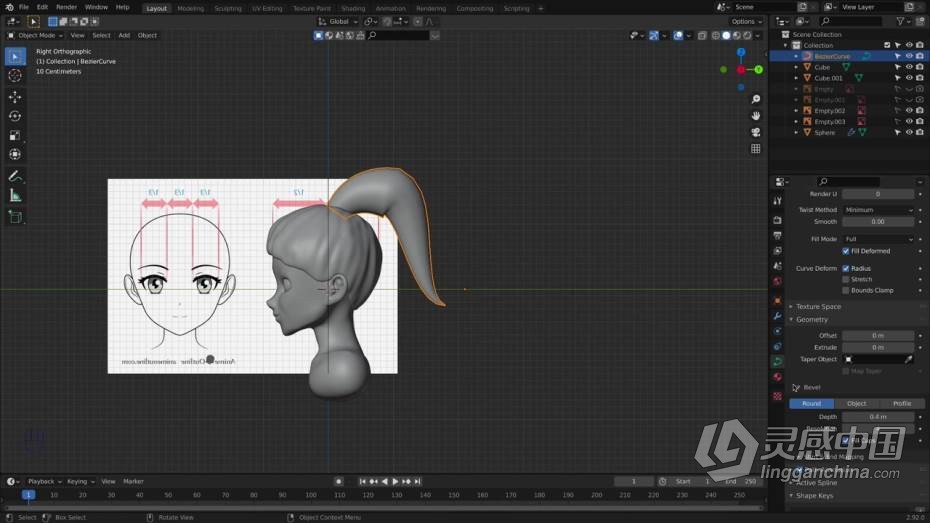Toggle Collection exclude checkbox in outliner
The width and height of the screenshot is (930, 523).
[x=887, y=45]
